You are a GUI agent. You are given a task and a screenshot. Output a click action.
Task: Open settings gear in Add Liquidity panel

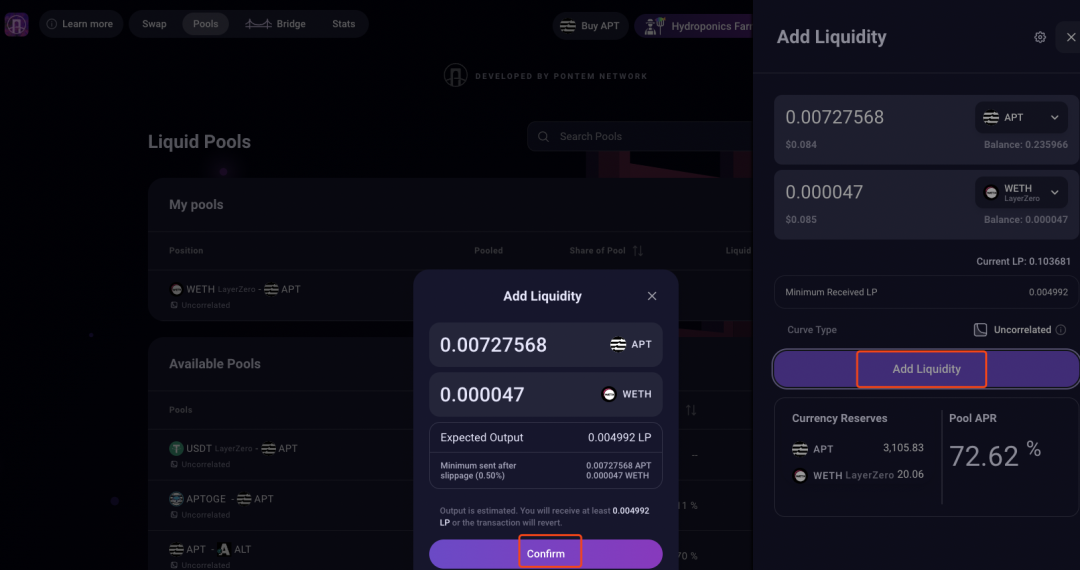[1040, 37]
